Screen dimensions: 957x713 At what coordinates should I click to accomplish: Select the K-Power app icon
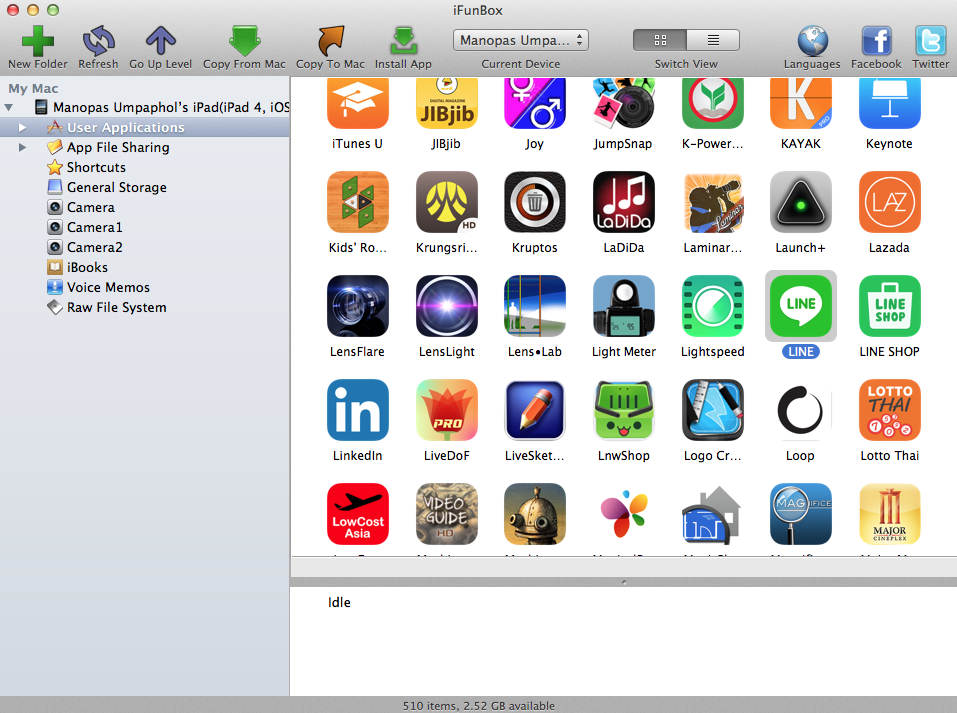coord(712,103)
